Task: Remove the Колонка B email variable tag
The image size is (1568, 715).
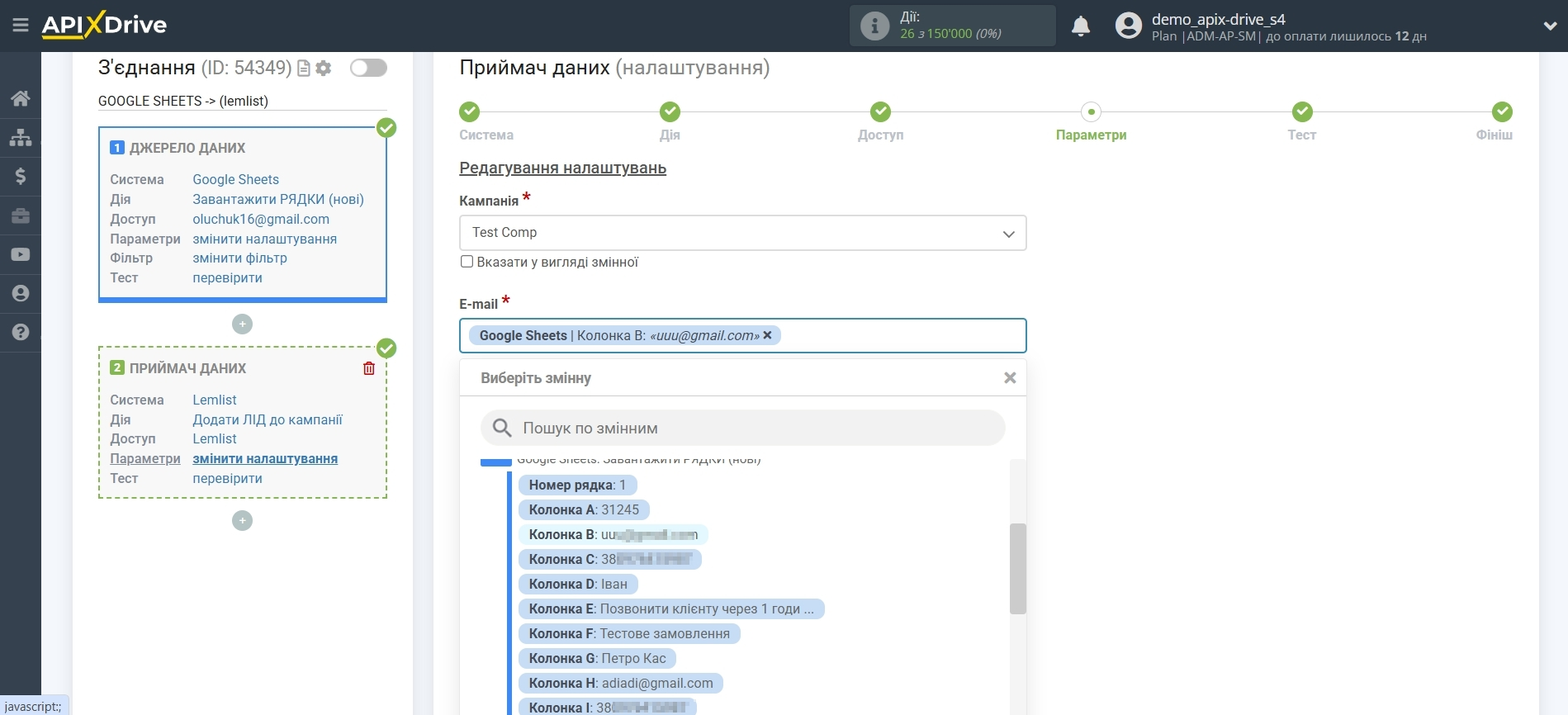Action: pyautogui.click(x=767, y=335)
